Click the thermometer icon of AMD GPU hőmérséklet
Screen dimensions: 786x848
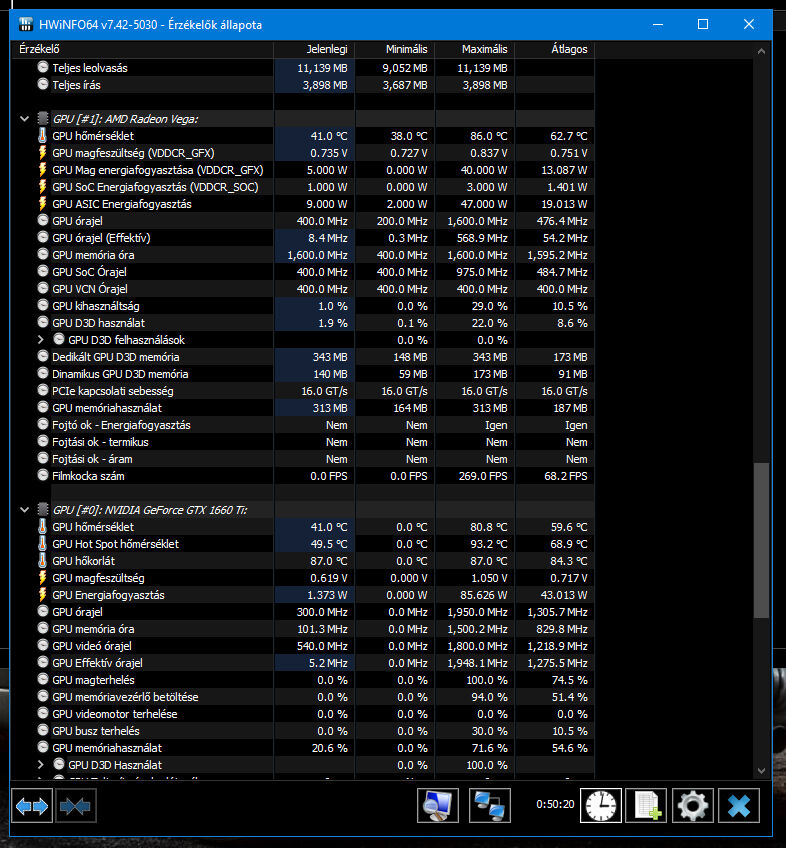pyautogui.click(x=43, y=136)
